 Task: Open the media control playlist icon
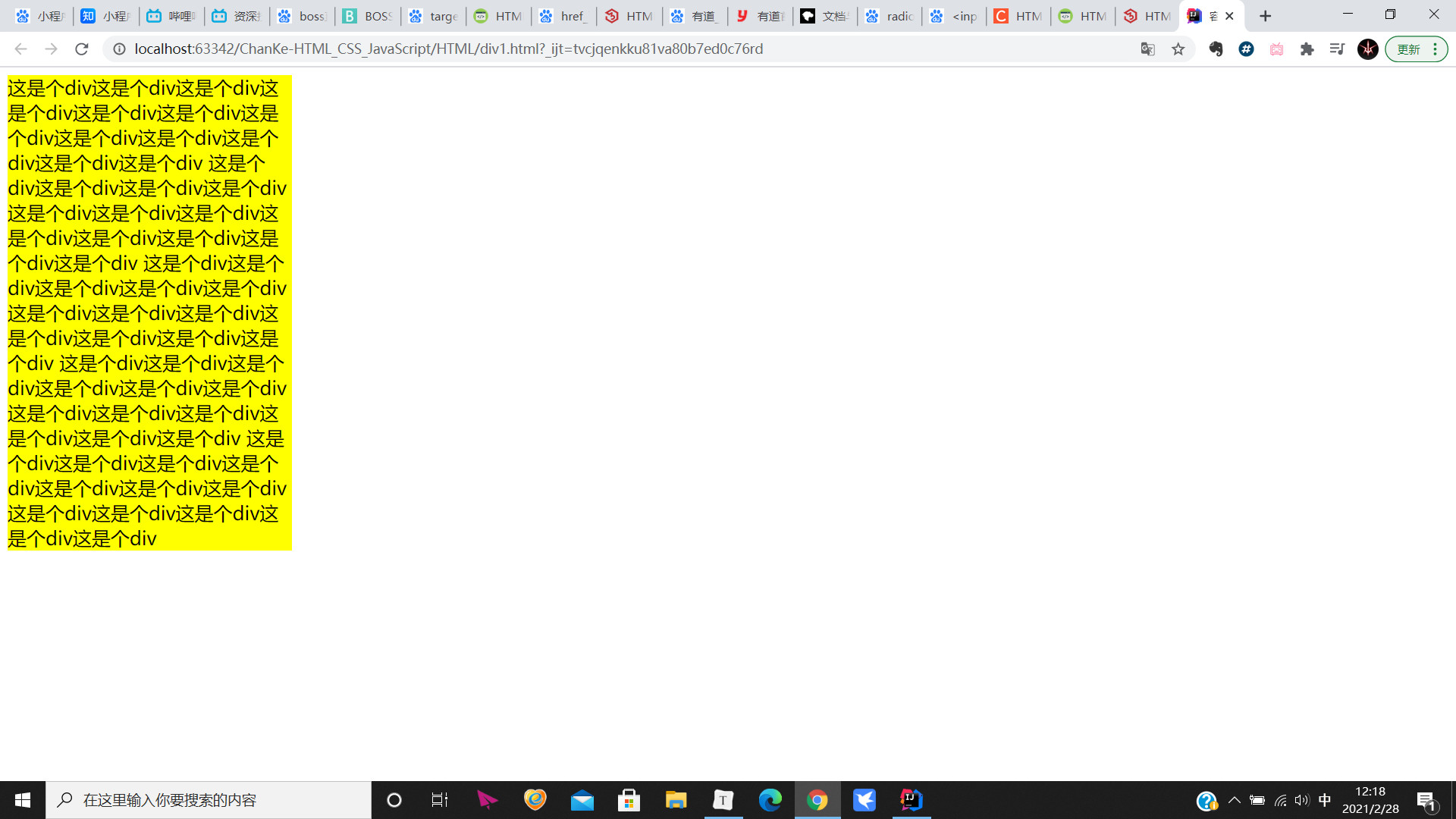pos(1337,49)
